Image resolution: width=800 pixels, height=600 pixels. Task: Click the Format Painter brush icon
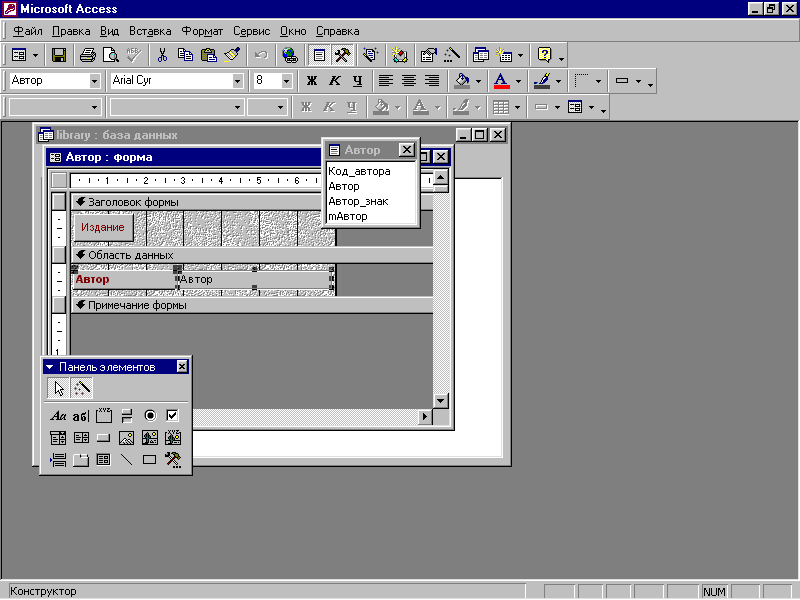[x=232, y=55]
